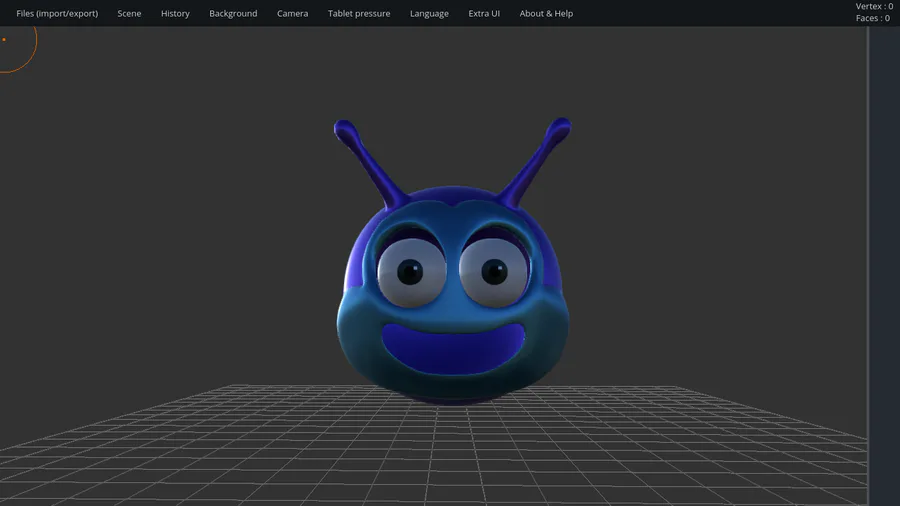Click the Faces : 0 counter text

(x=872, y=18)
